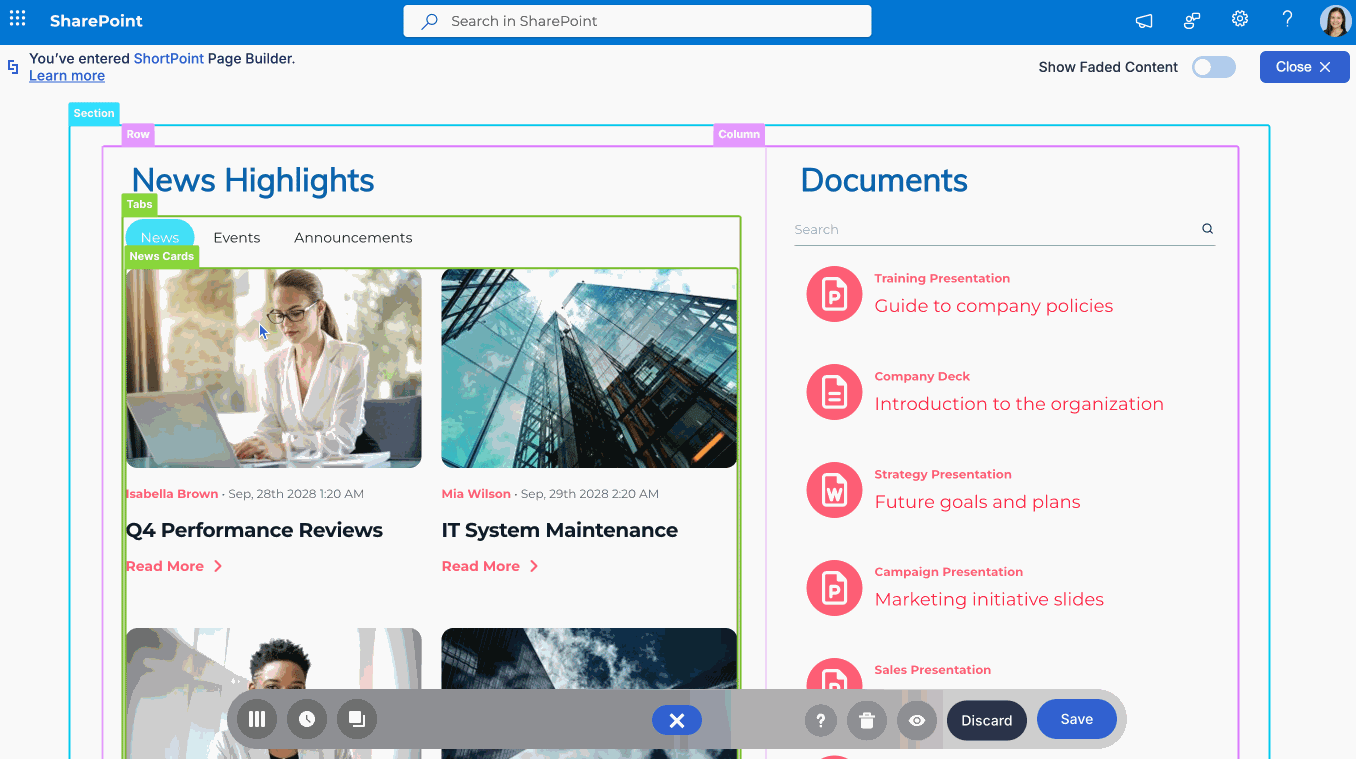Select the Tabs element label
1356x759 pixels.
[x=140, y=204]
